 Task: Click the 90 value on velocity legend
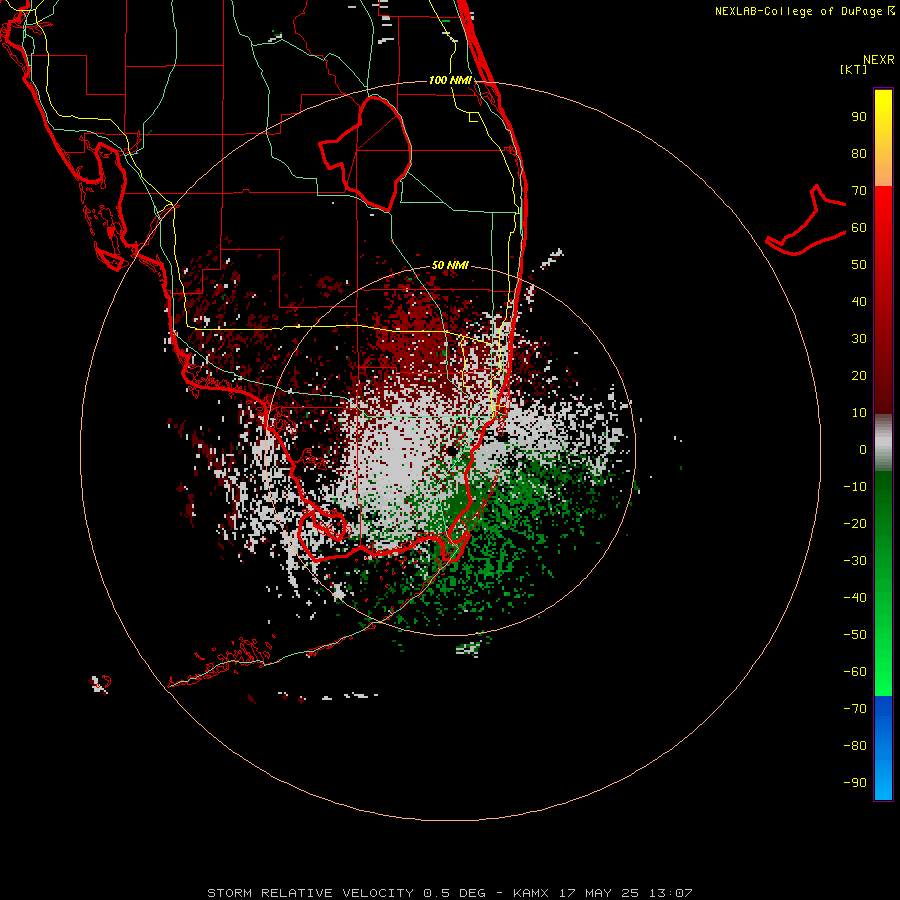click(859, 117)
